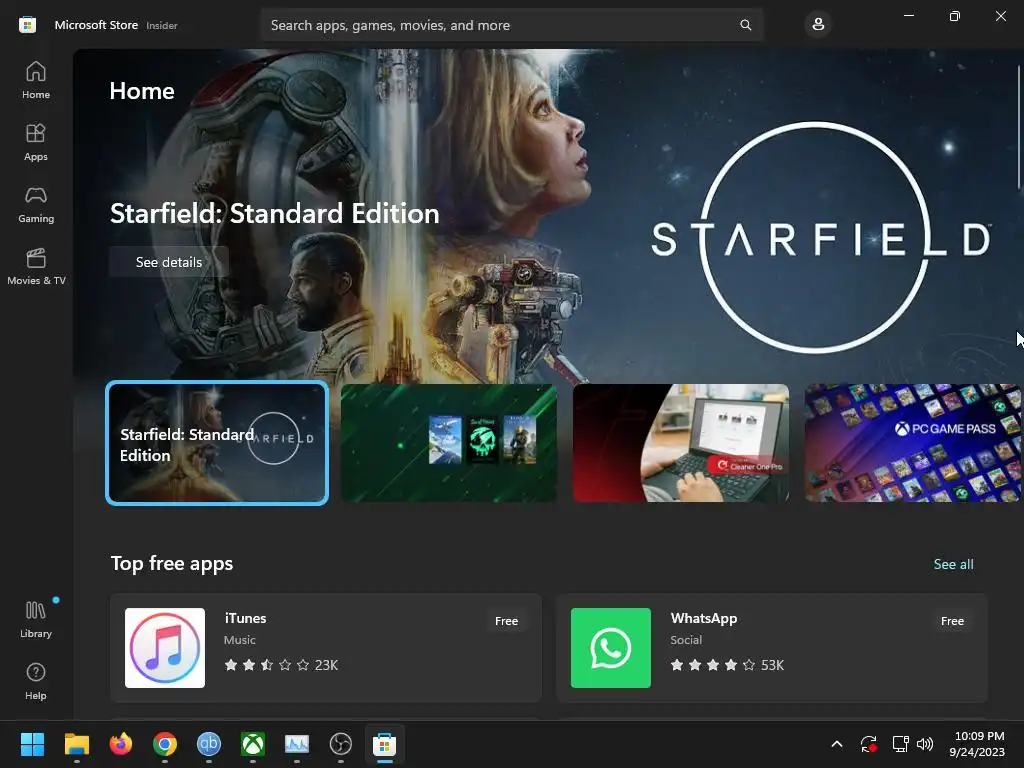
Task: Show hidden system tray icons
Action: [837, 744]
